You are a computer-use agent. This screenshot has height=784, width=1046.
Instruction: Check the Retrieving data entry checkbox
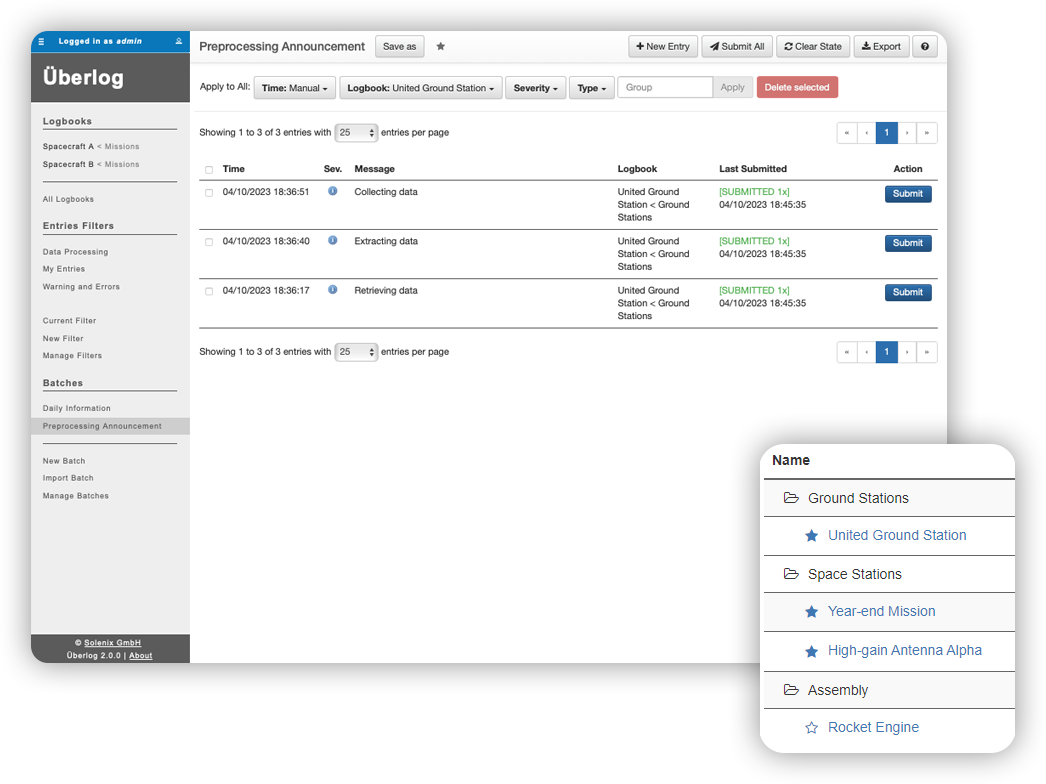pyautogui.click(x=209, y=292)
